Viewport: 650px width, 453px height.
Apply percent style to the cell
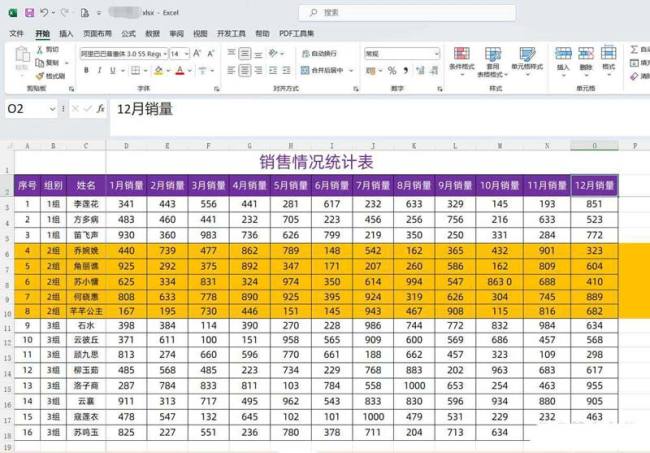point(392,71)
